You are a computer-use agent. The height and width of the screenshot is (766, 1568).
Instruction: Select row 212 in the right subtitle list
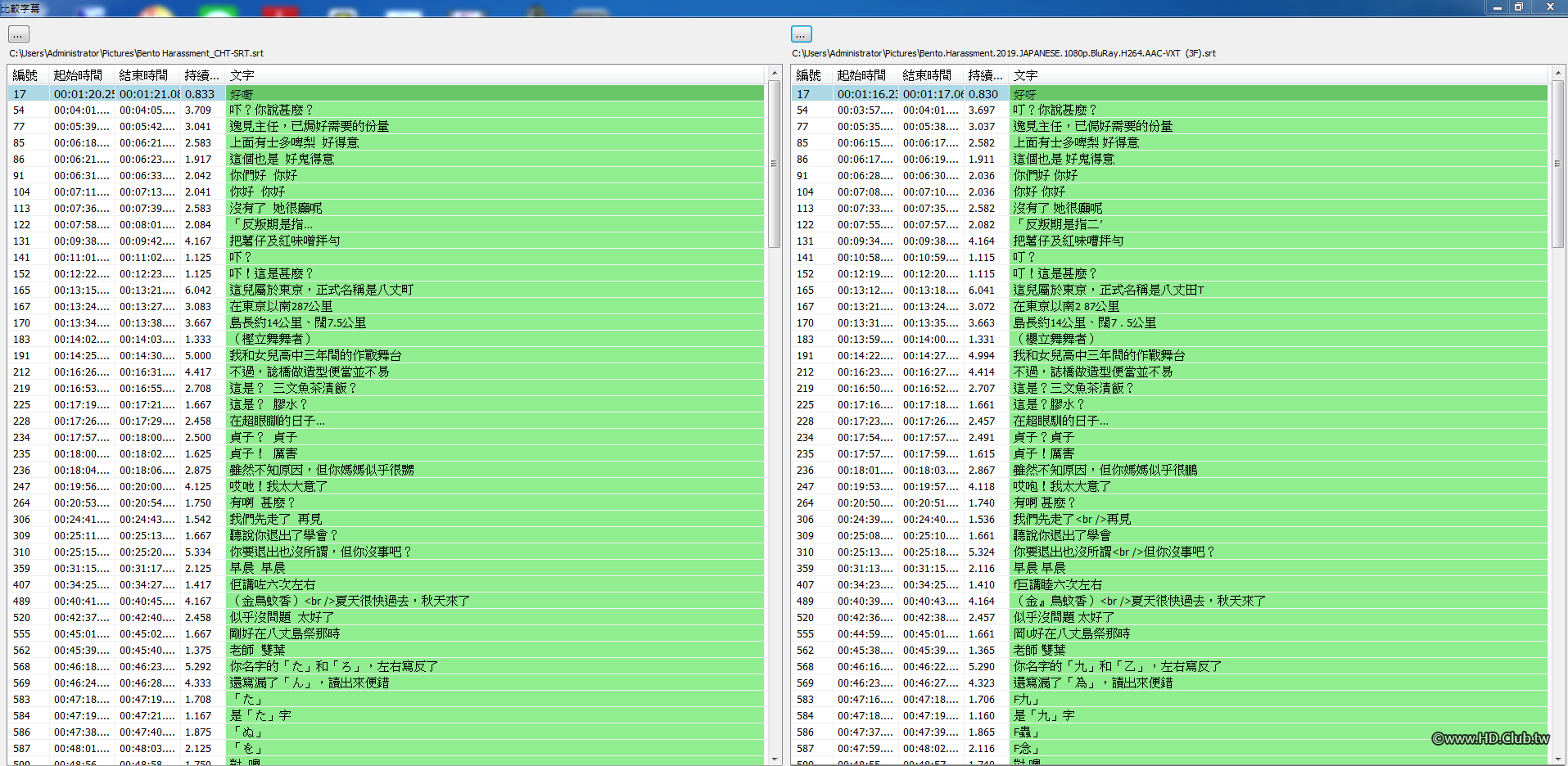click(1170, 372)
